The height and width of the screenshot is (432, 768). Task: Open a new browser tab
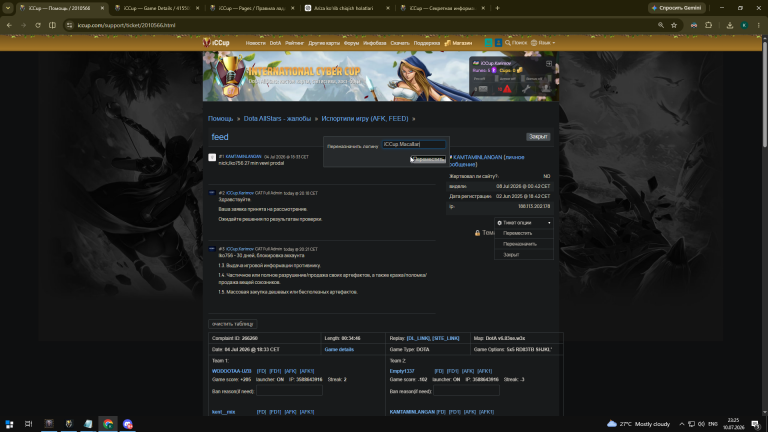pos(497,8)
